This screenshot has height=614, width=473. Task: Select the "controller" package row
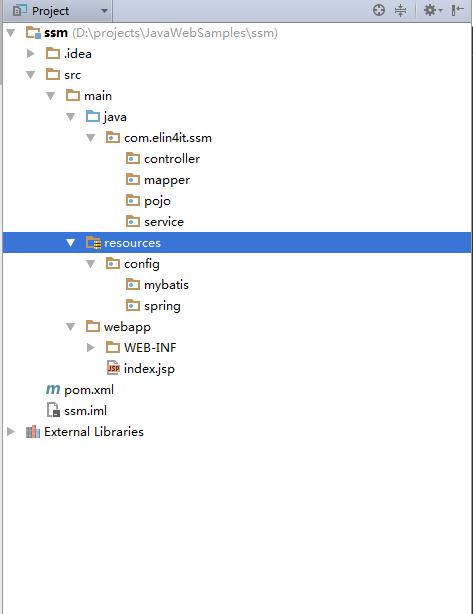[236, 159]
